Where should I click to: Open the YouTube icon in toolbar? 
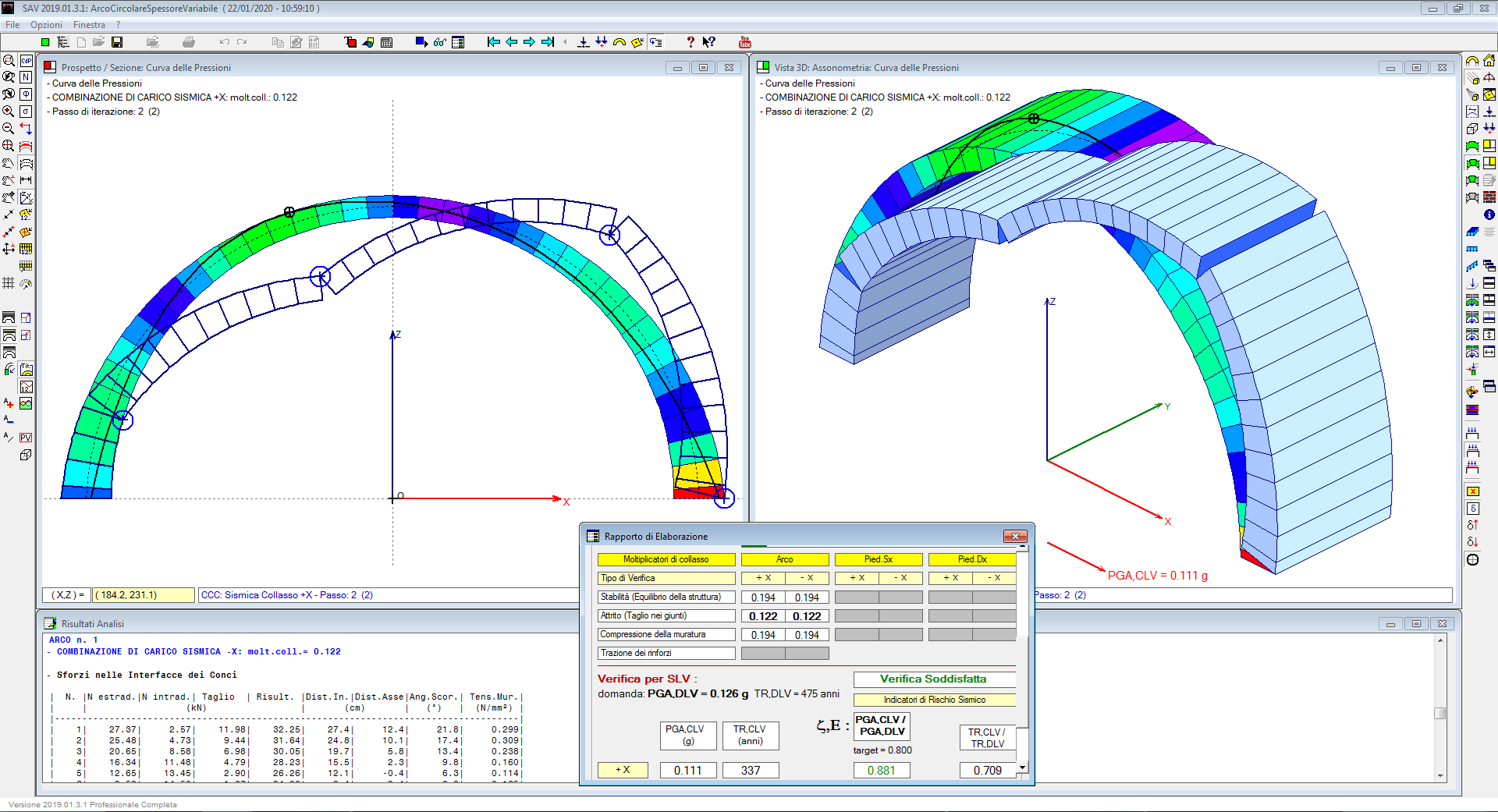(x=744, y=42)
